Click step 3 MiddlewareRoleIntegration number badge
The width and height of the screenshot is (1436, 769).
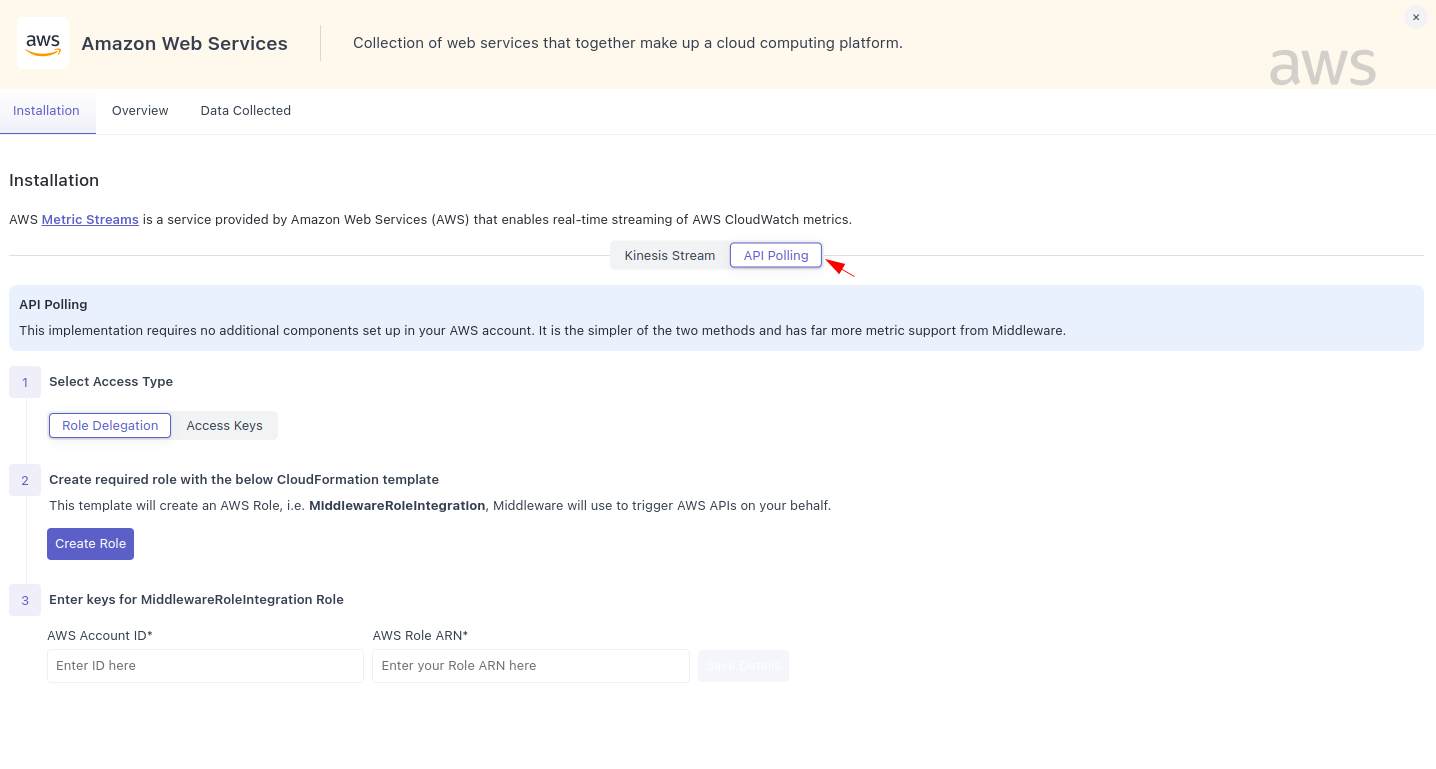click(24, 599)
